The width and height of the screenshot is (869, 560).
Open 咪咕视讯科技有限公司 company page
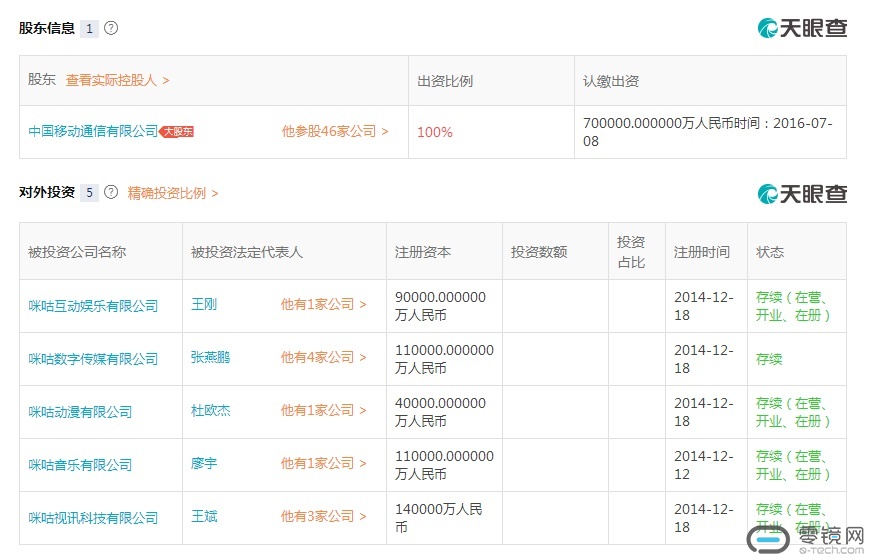click(93, 518)
